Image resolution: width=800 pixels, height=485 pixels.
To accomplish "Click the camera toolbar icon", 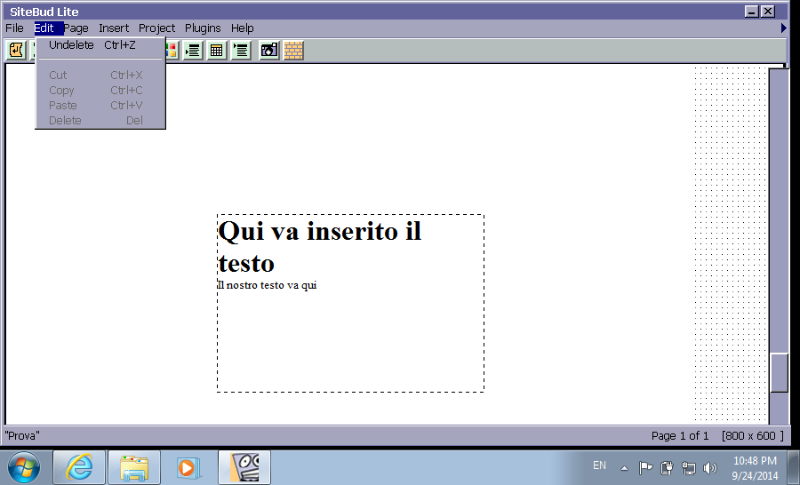I will click(x=269, y=50).
